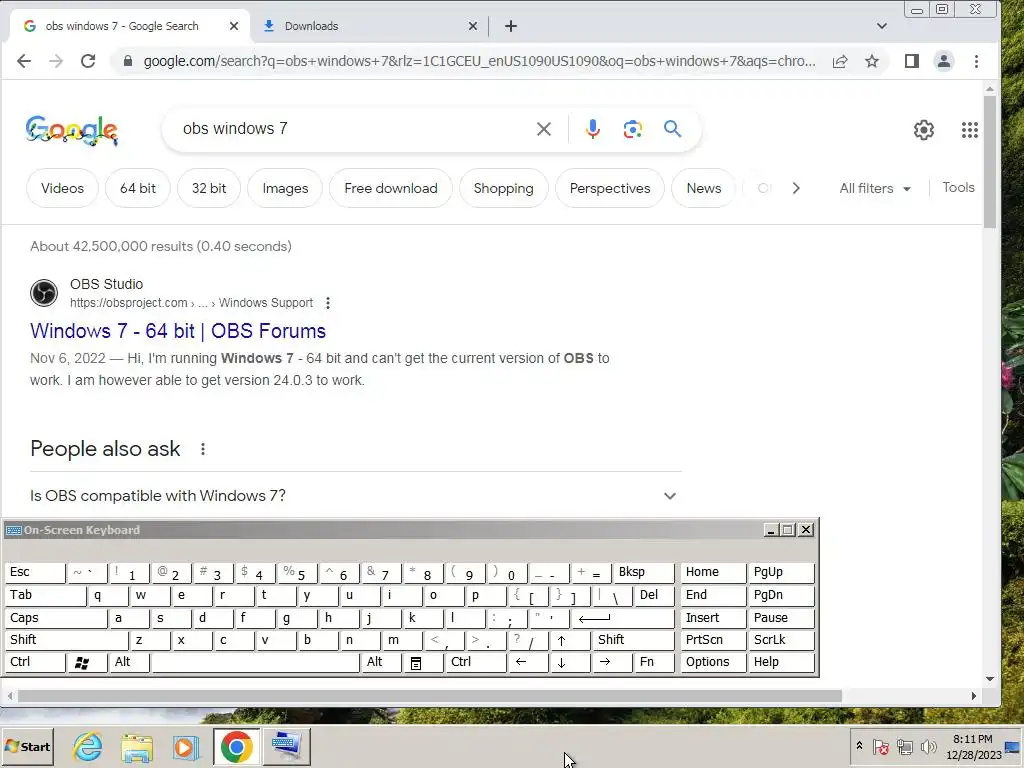The width and height of the screenshot is (1024, 768).
Task: Toggle right Ctrl key on keyboard
Action: point(476,662)
